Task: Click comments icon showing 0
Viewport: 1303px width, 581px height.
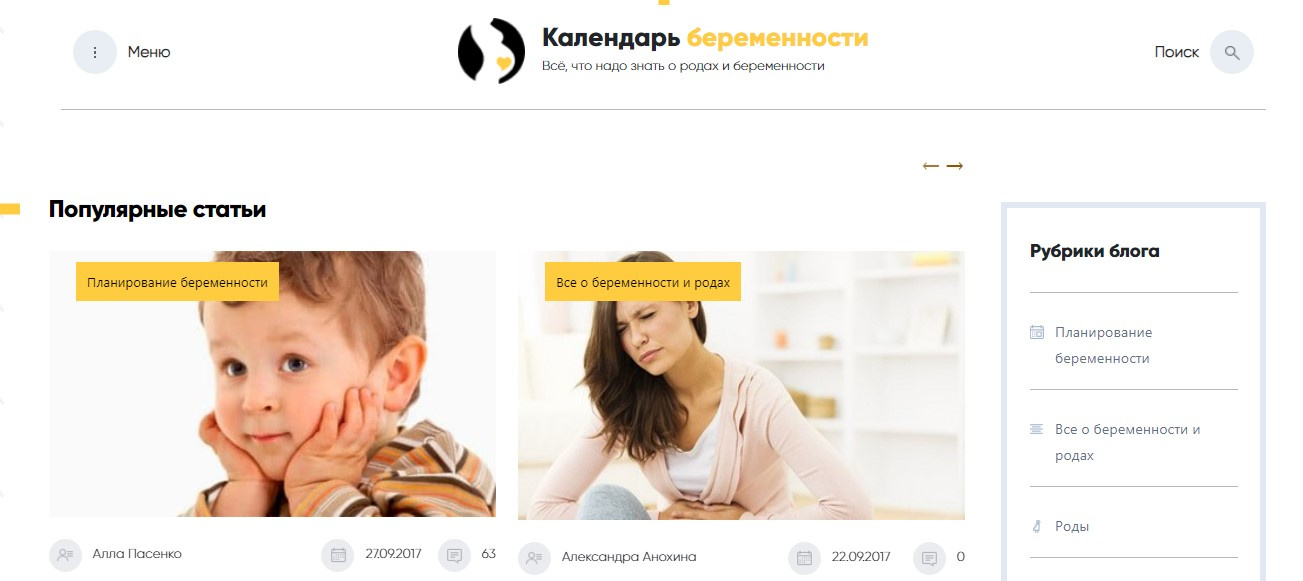Action: [x=930, y=557]
